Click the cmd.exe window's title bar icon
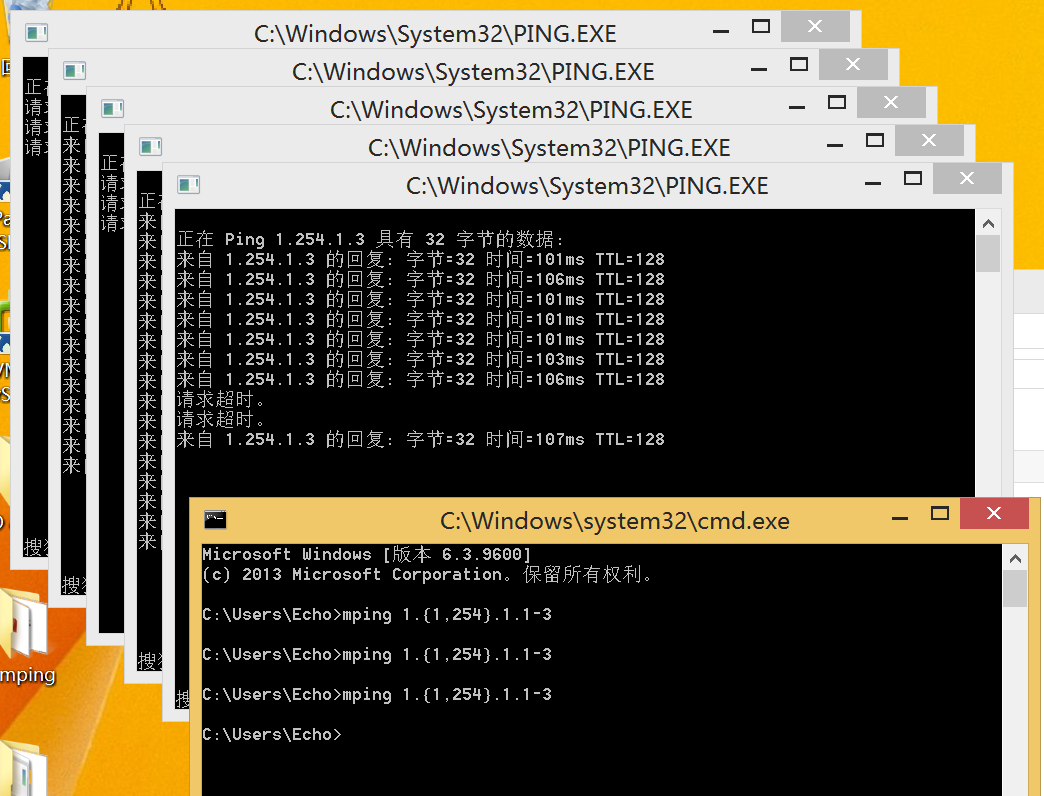This screenshot has width=1044, height=796. click(215, 519)
